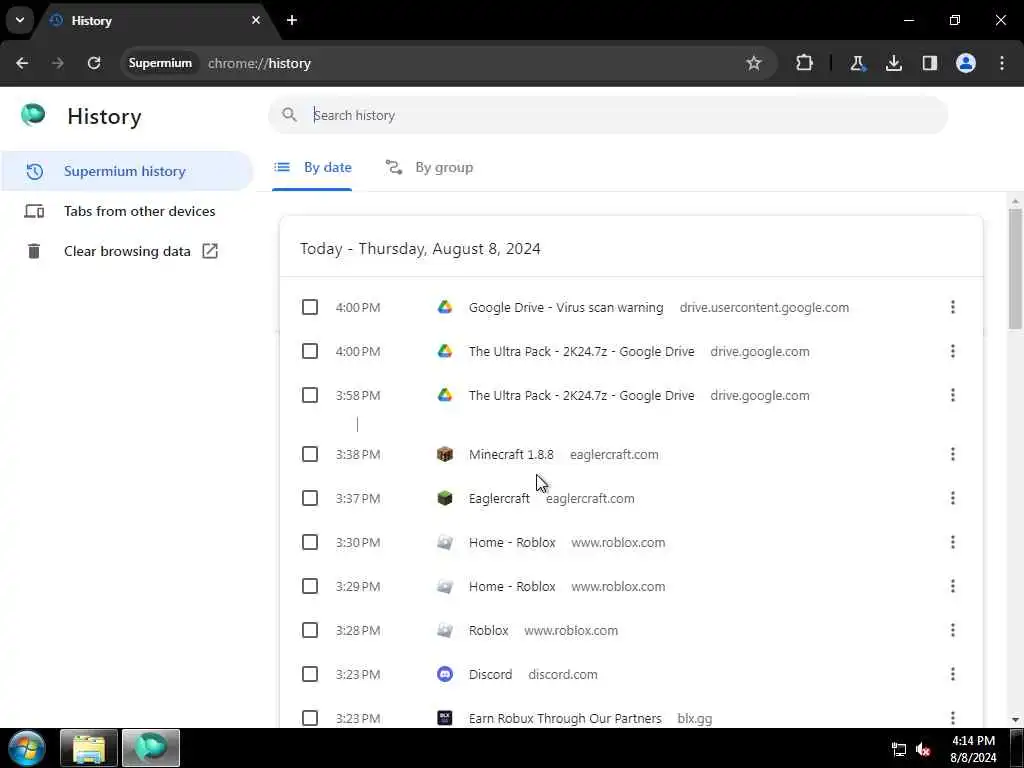Open actions menu for Virus scan warning entry
Viewport: 1024px width, 768px height.
(953, 307)
